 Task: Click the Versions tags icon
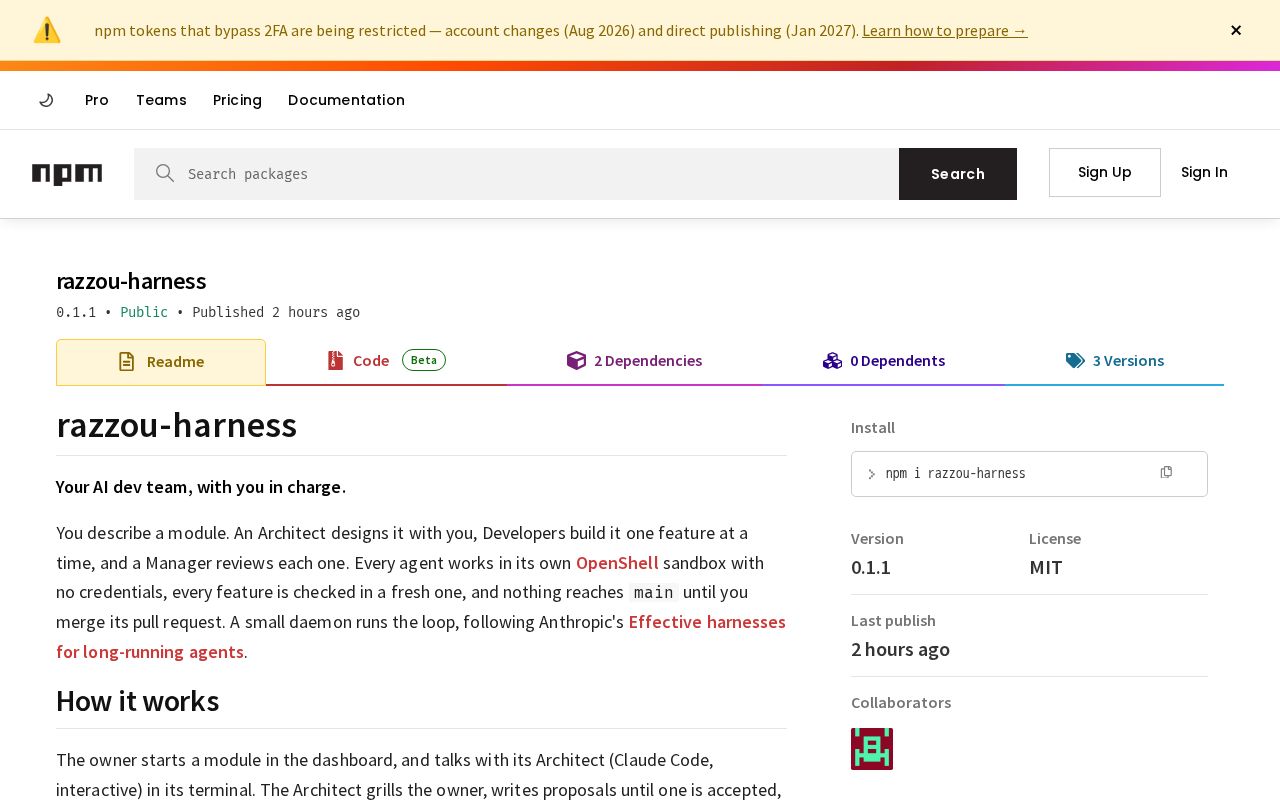point(1075,361)
